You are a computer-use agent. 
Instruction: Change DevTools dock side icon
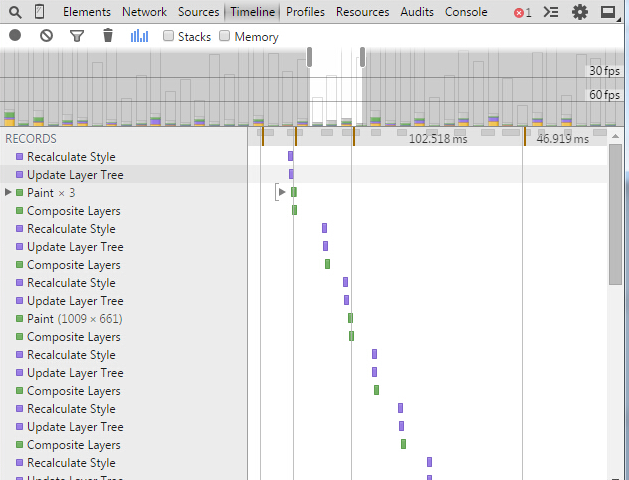click(608, 12)
